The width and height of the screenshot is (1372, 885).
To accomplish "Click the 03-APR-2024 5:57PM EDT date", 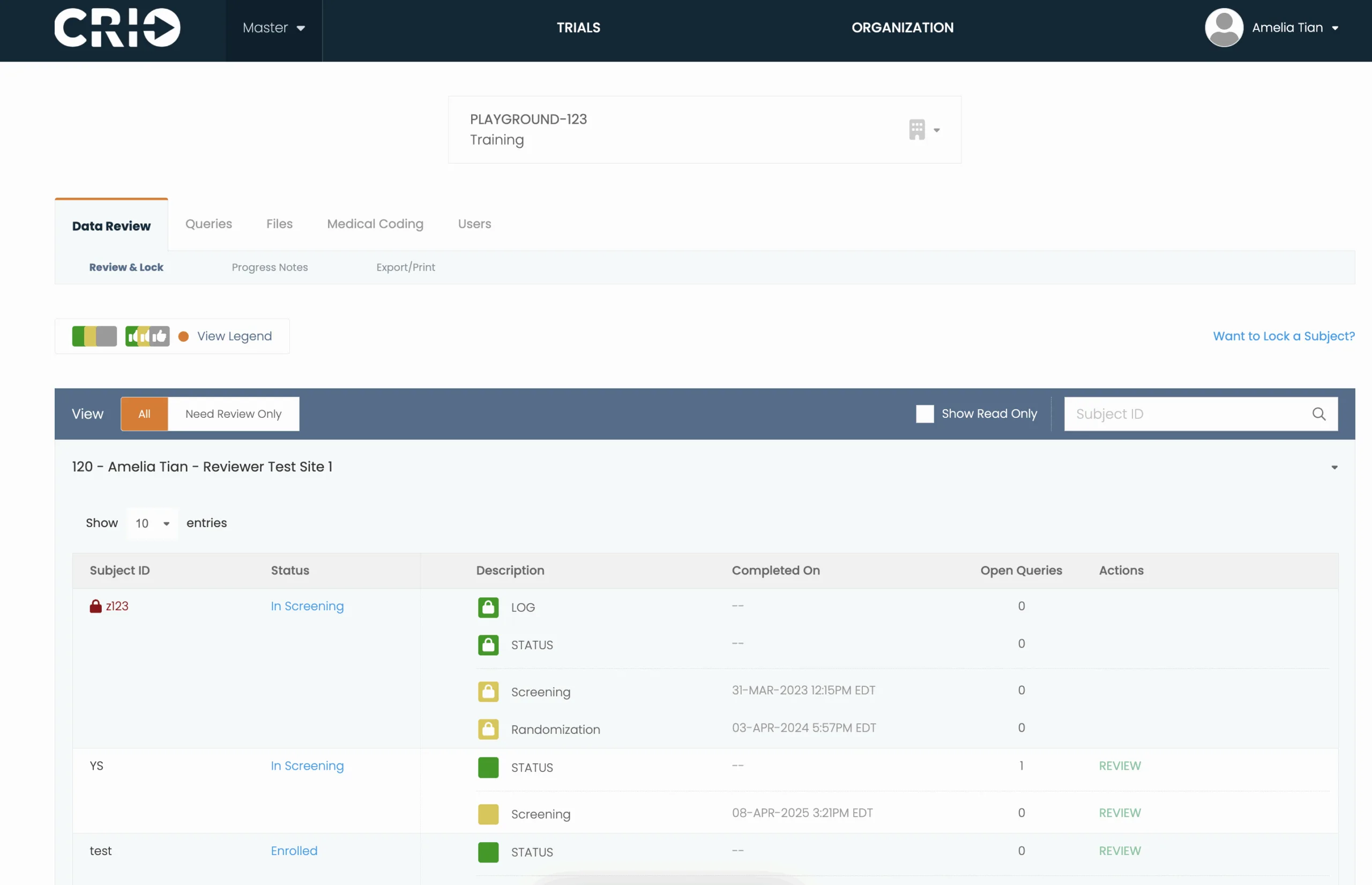I will 804,728.
